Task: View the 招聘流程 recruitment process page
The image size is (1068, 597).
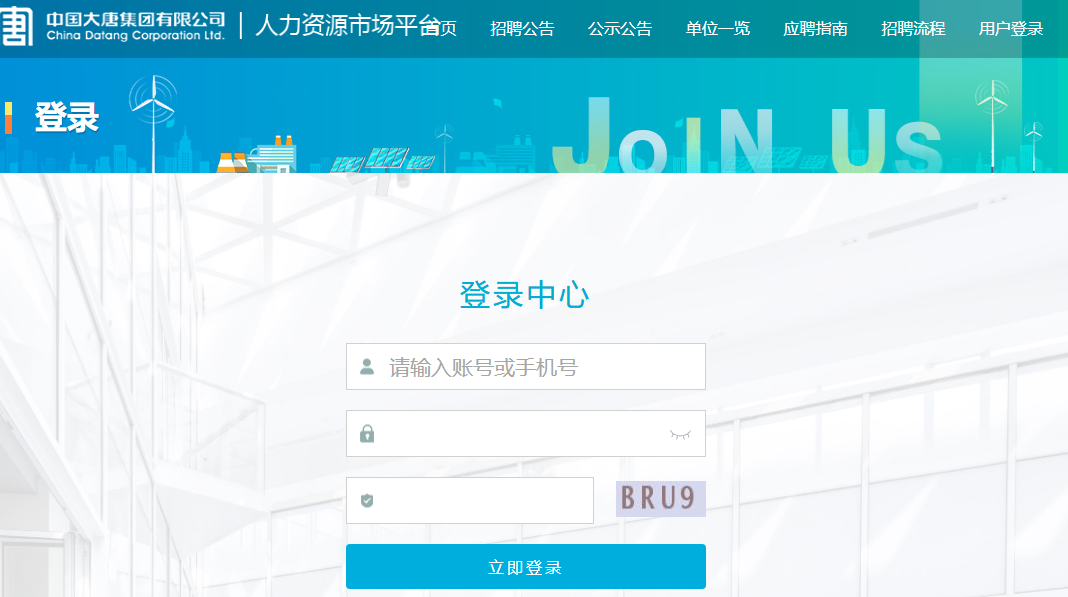Action: point(913,28)
